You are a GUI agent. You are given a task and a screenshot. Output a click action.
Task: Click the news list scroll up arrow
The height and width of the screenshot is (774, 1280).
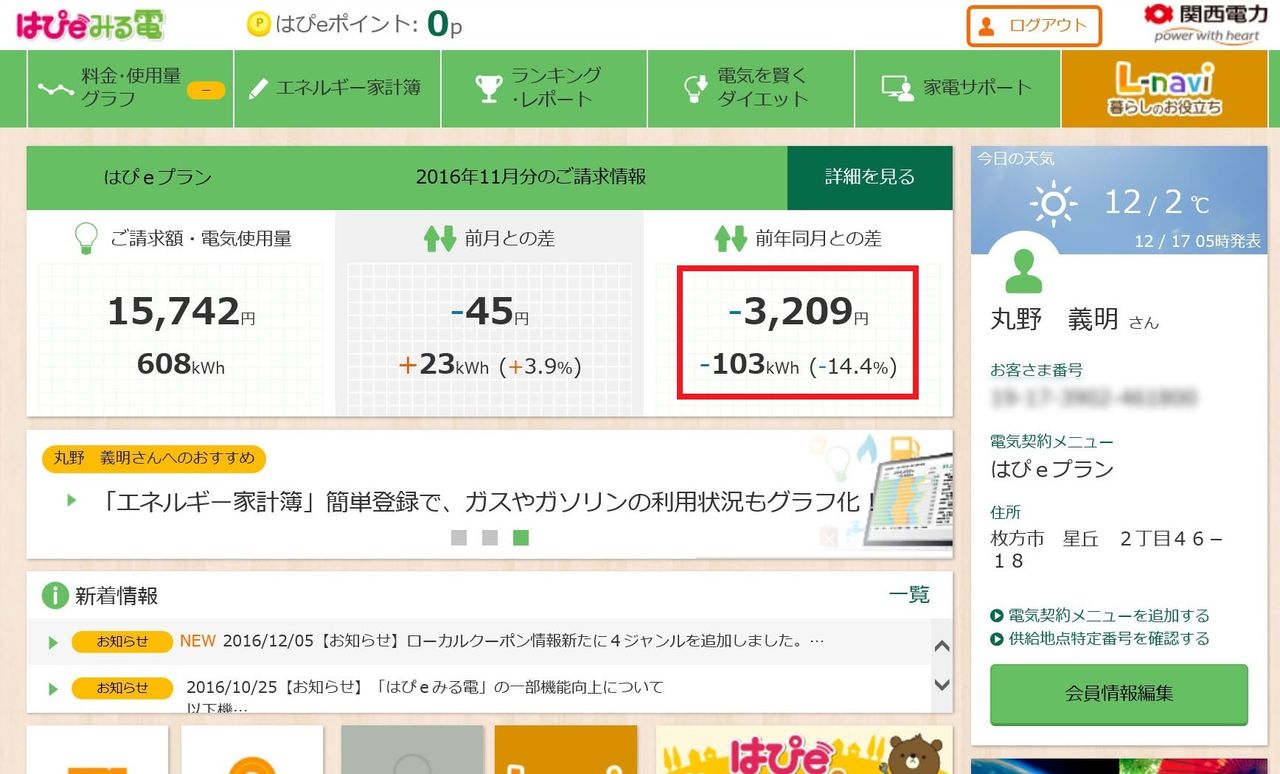point(941,646)
